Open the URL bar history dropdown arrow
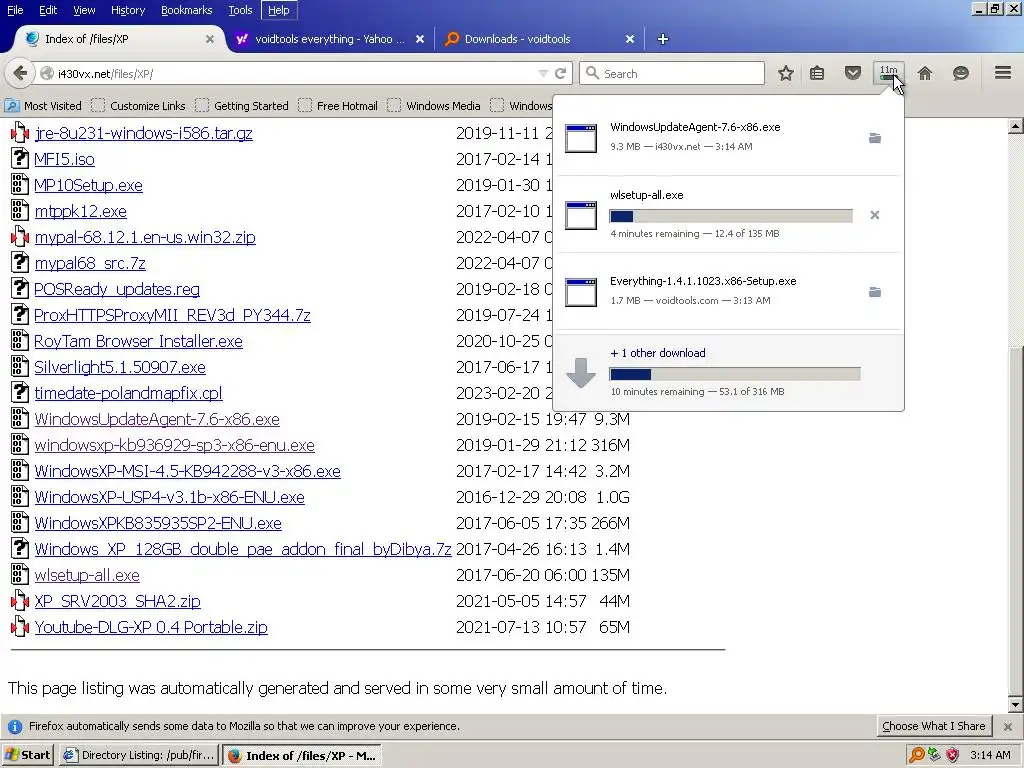Viewport: 1024px width, 768px height. point(543,73)
